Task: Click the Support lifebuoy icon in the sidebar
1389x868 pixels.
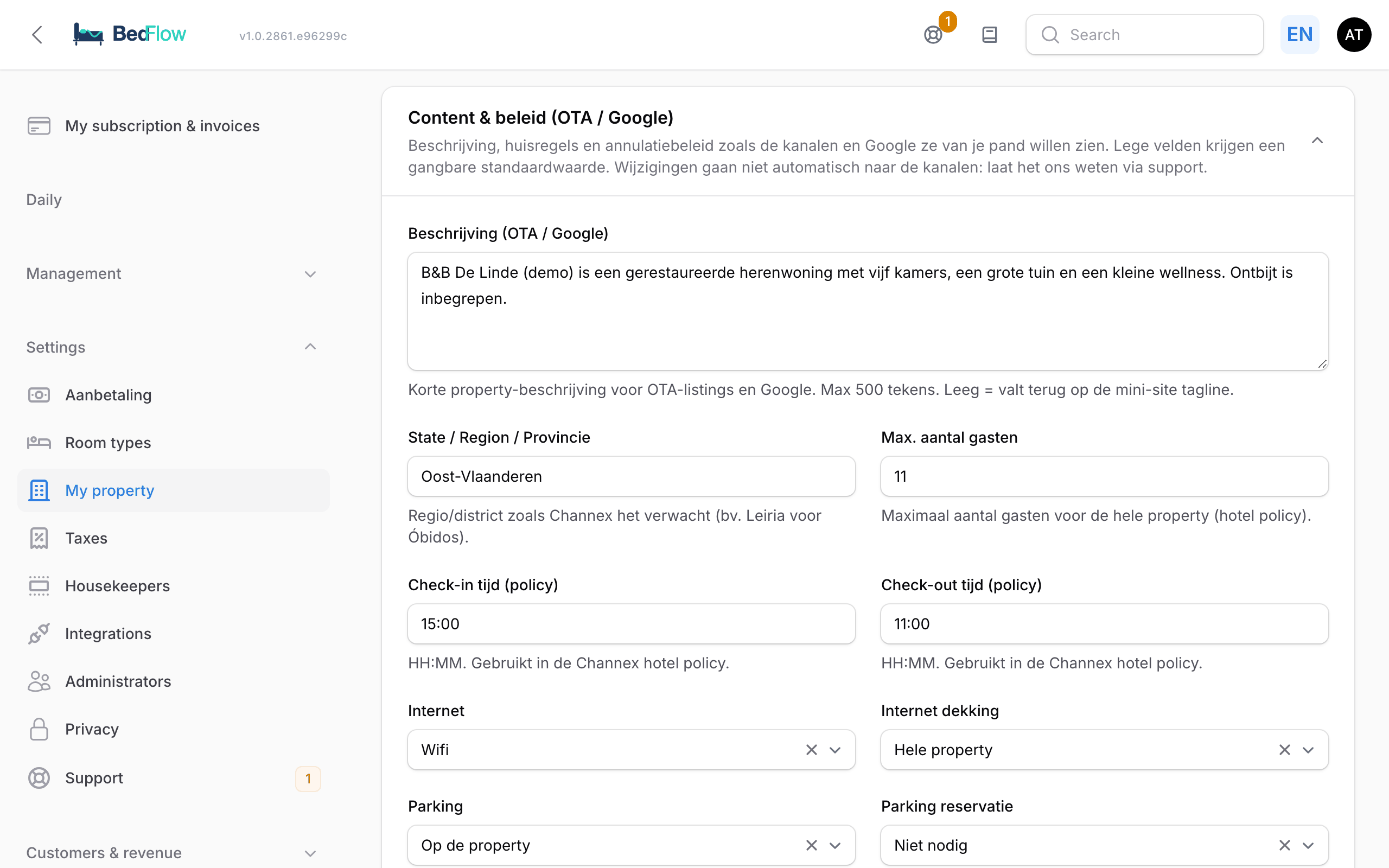Action: coord(39,778)
